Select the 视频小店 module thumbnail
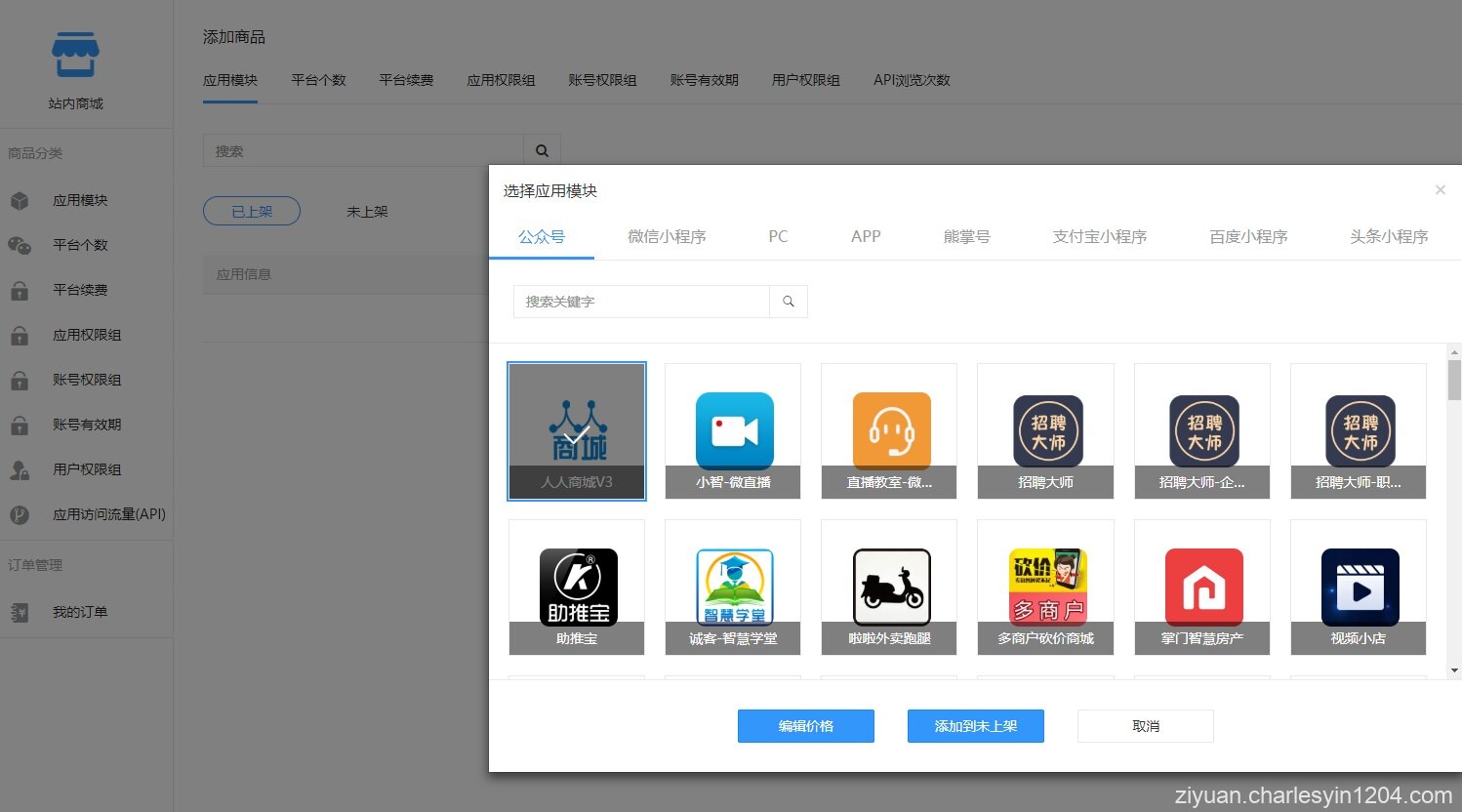 [x=1358, y=588]
